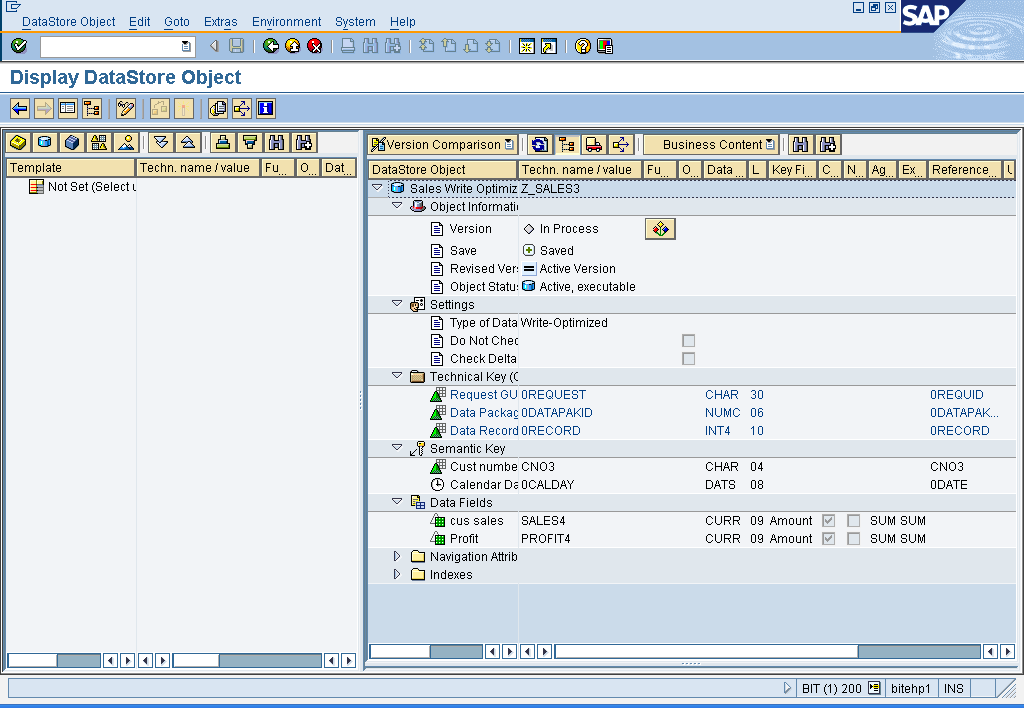The width and height of the screenshot is (1024, 708).
Task: Click the red Cancel icon
Action: click(315, 46)
